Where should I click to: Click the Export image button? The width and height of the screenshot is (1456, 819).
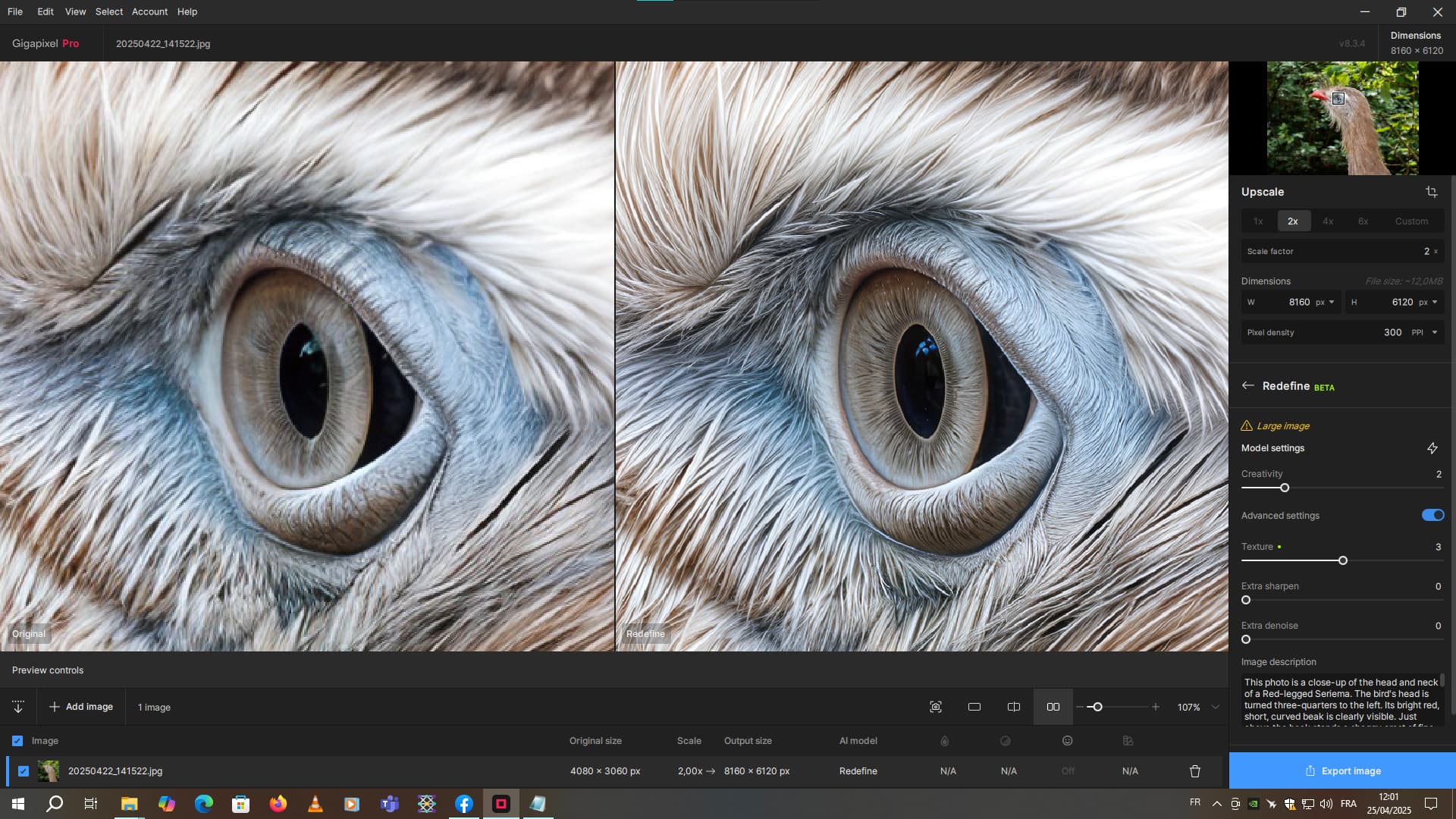point(1342,770)
